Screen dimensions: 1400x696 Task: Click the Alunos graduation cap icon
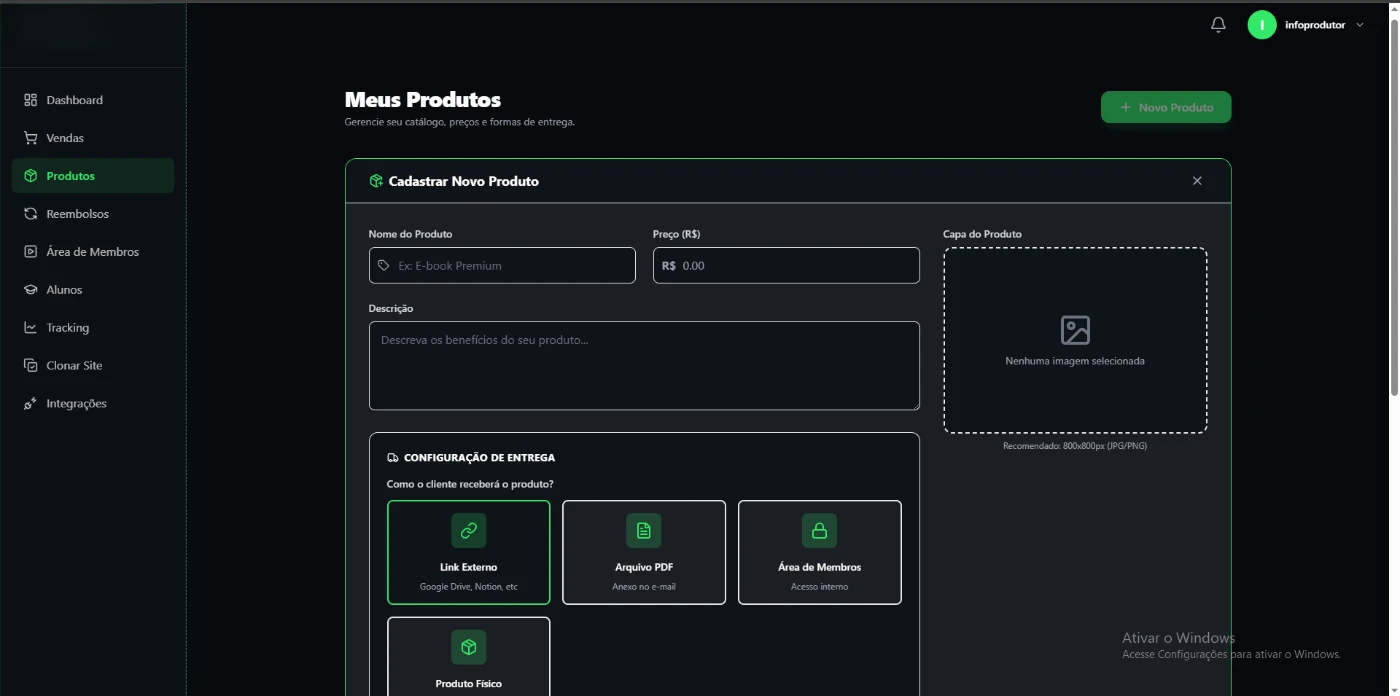pyautogui.click(x=31, y=290)
